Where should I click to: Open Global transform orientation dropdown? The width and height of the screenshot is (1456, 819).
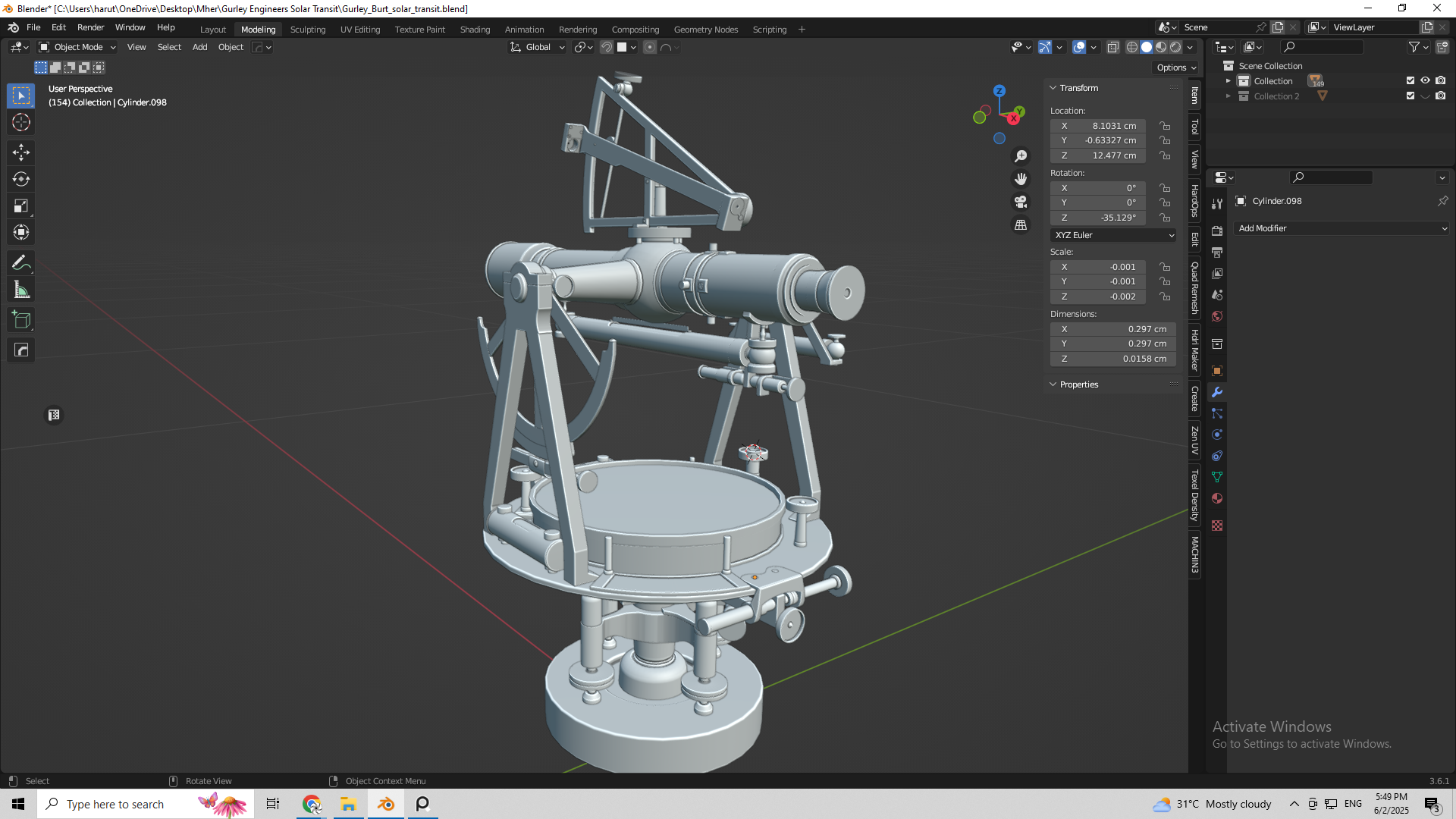[x=538, y=47]
